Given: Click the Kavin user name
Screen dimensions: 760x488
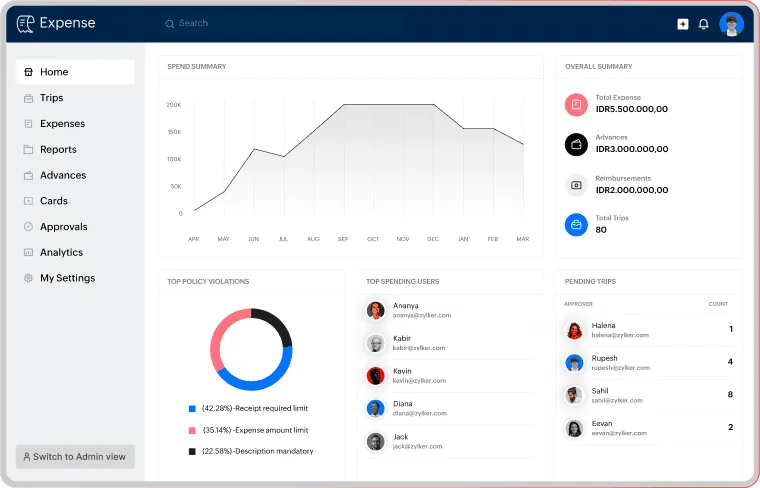Looking at the screenshot, I should point(402,371).
